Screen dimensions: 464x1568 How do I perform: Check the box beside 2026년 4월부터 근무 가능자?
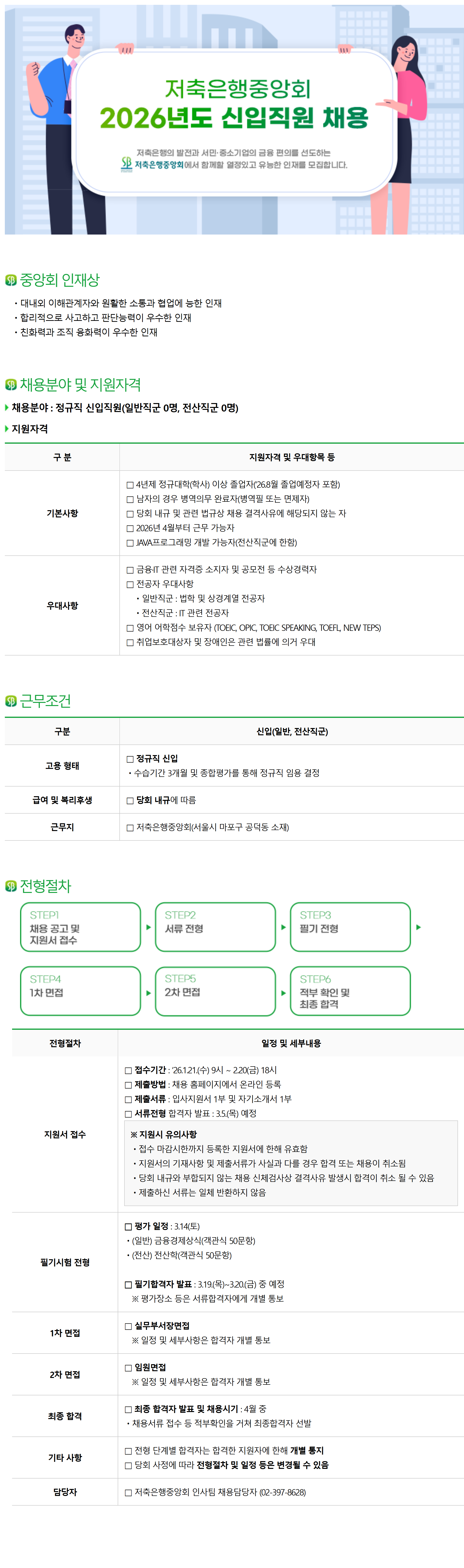[x=130, y=528]
